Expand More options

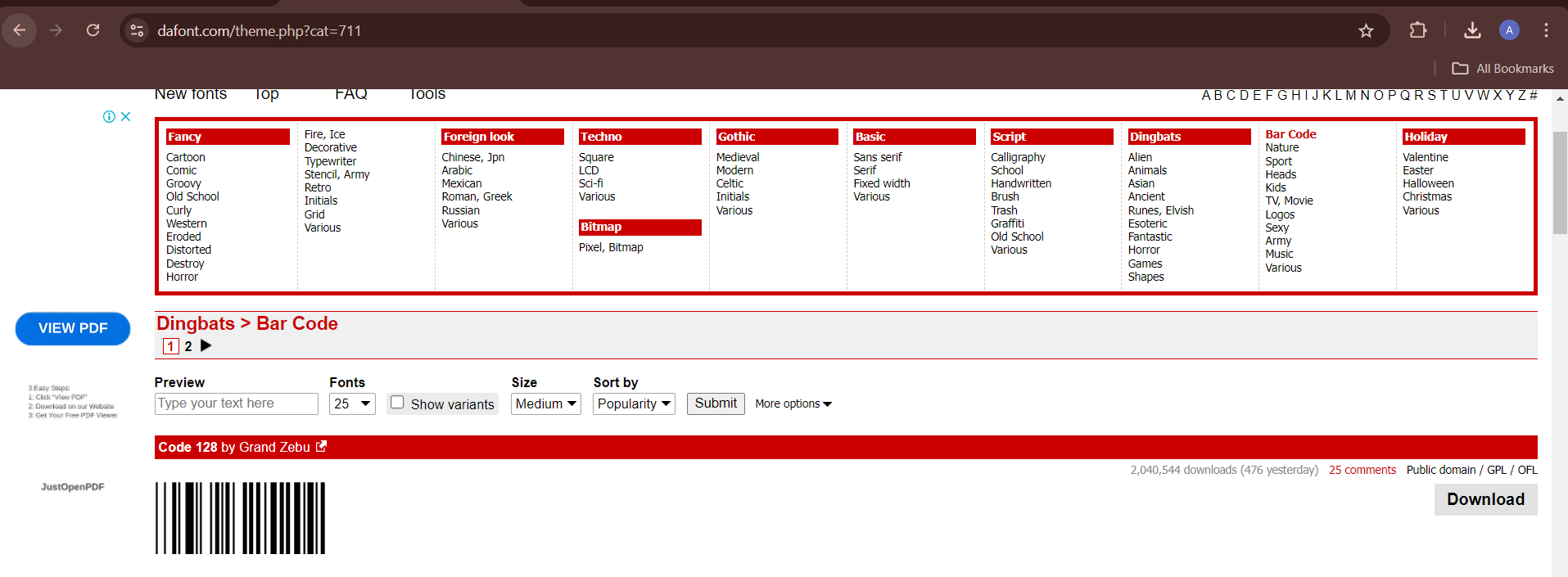coord(793,403)
